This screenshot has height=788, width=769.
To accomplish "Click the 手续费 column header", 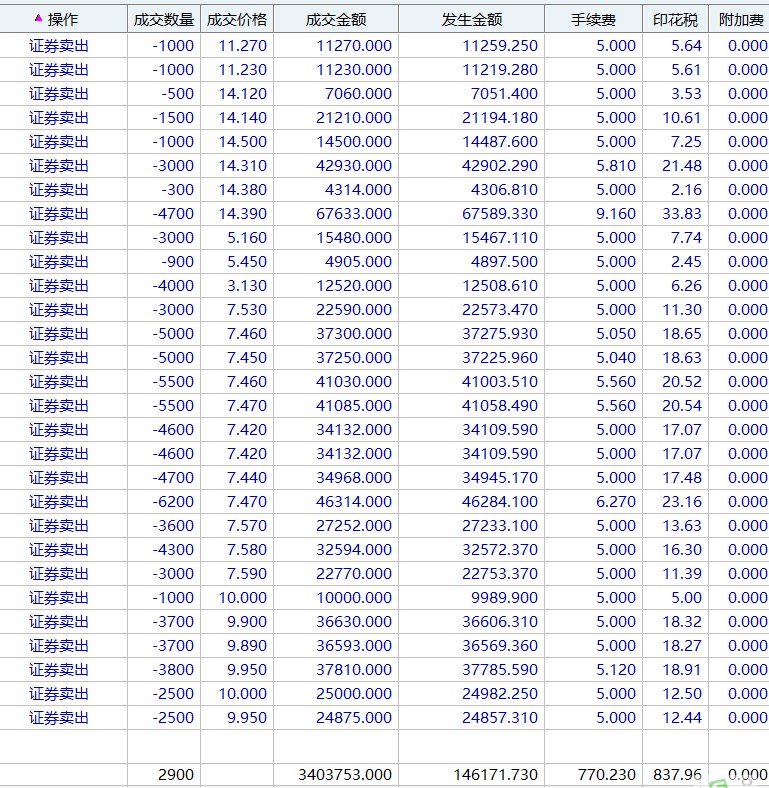I will pyautogui.click(x=593, y=19).
